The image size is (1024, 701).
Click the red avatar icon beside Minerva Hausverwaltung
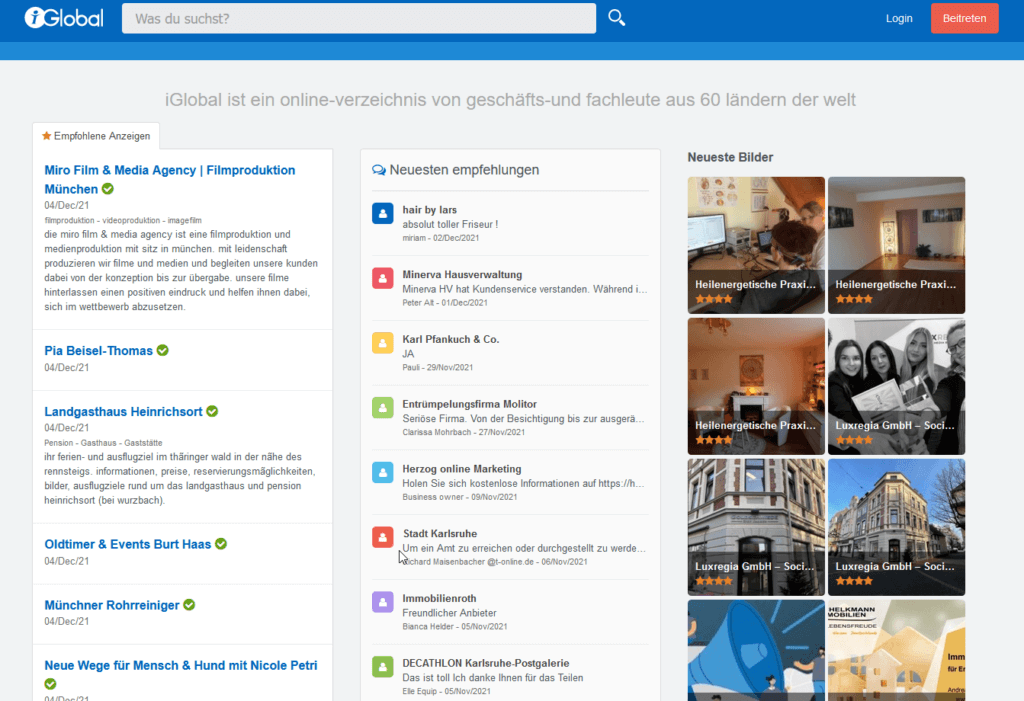(382, 278)
